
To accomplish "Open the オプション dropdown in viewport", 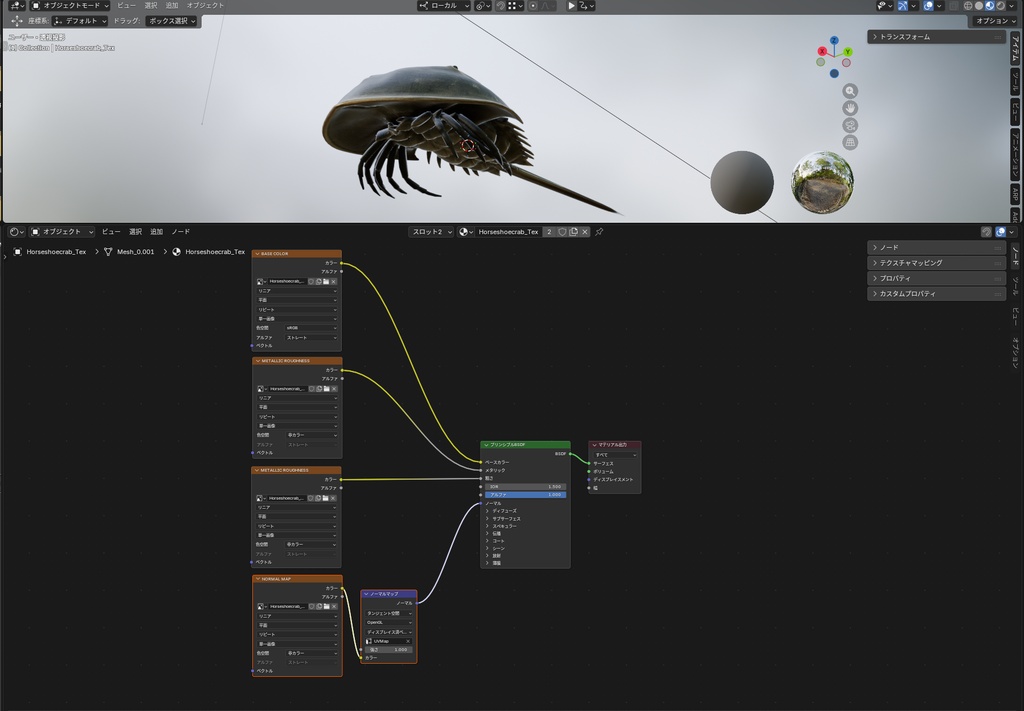I will [x=995, y=21].
